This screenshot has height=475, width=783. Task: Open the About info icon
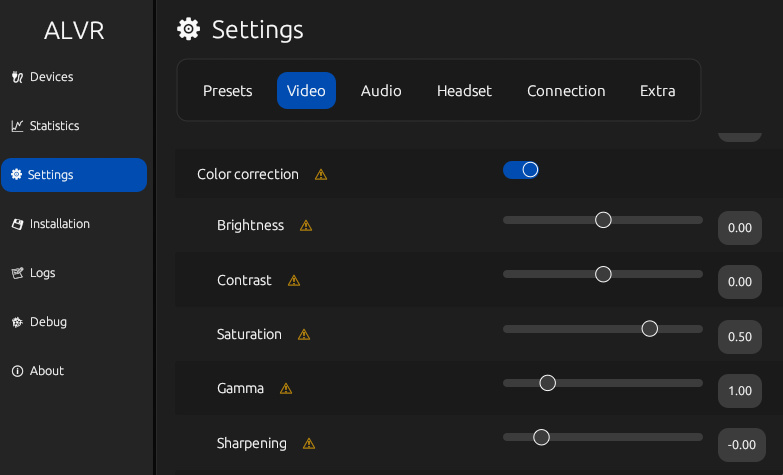[17, 371]
